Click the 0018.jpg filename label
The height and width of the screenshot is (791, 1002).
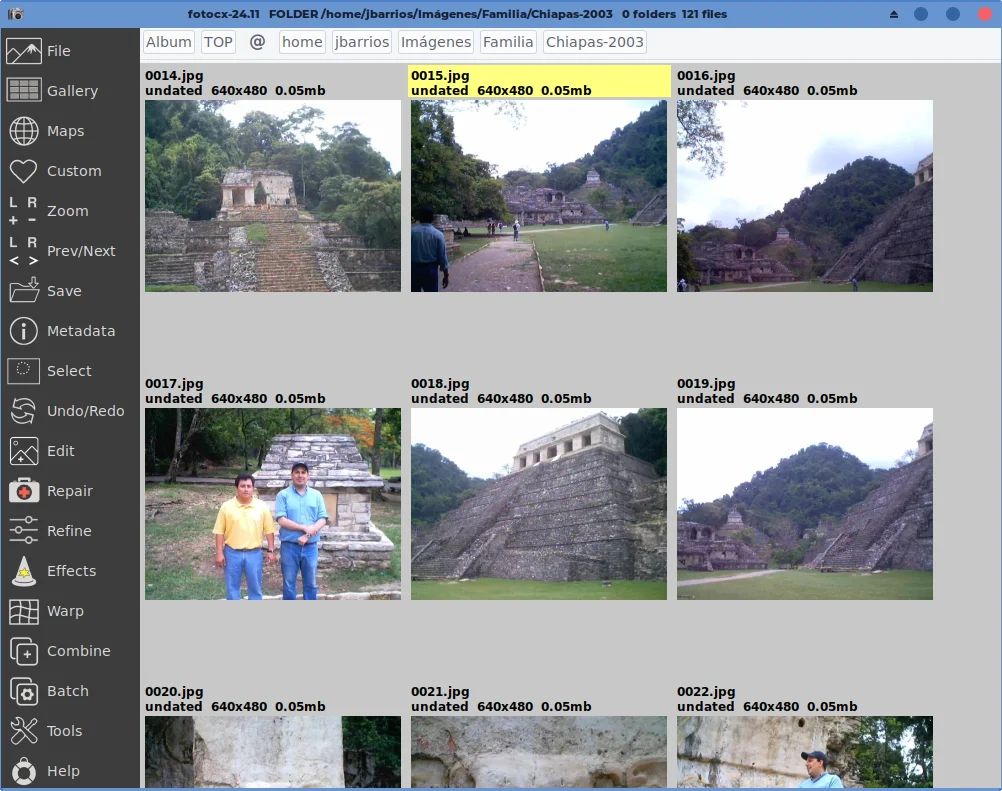440,383
